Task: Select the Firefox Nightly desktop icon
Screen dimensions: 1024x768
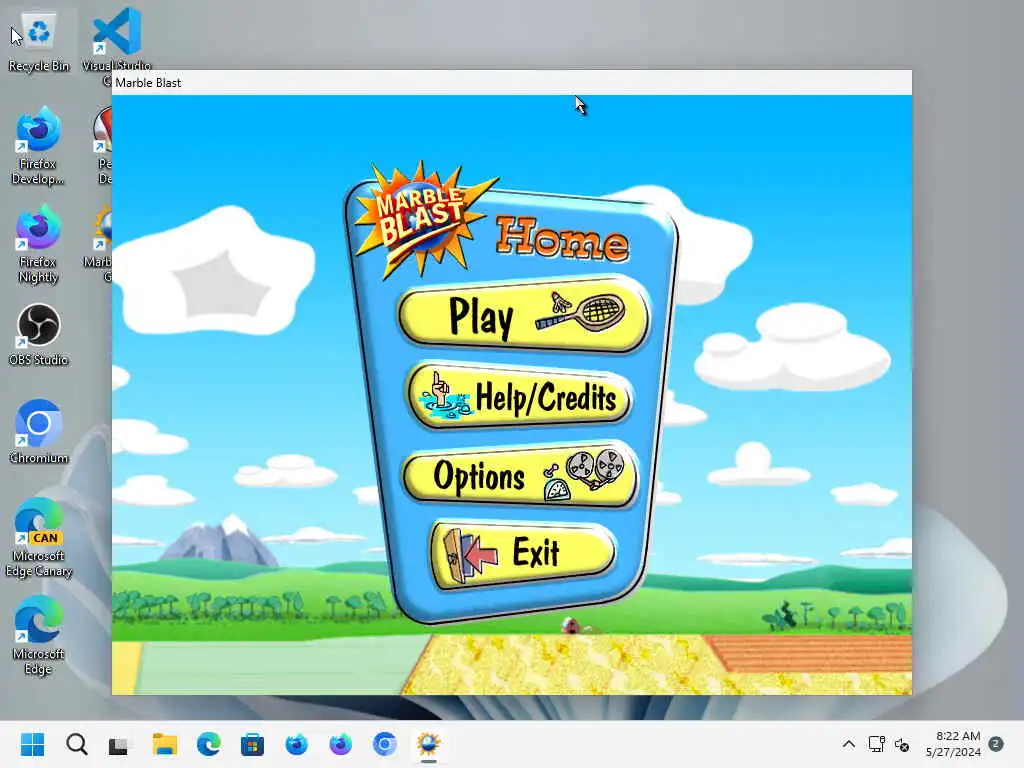Action: pyautogui.click(x=38, y=244)
